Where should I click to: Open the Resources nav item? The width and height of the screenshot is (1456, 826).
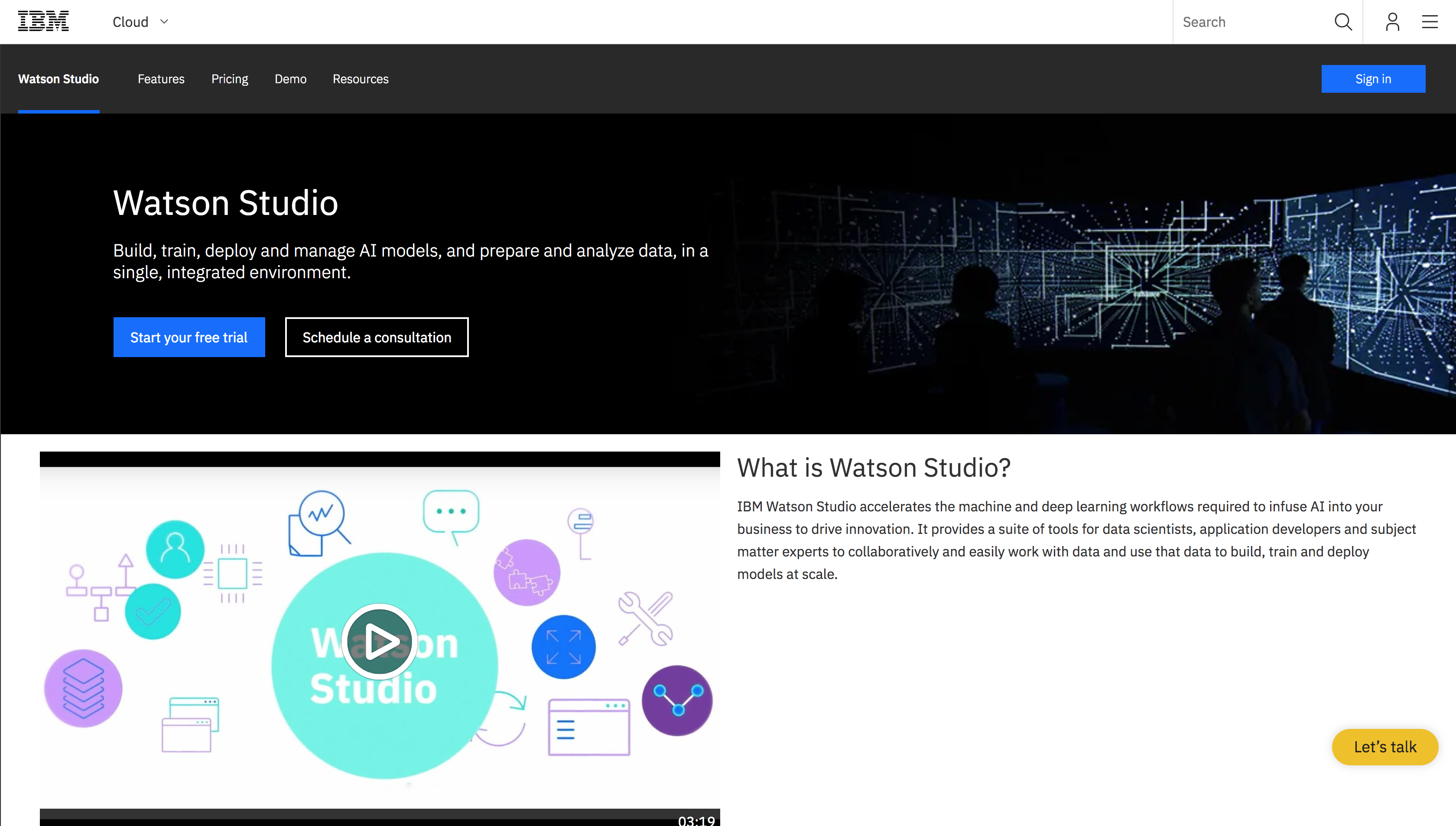pyautogui.click(x=361, y=79)
